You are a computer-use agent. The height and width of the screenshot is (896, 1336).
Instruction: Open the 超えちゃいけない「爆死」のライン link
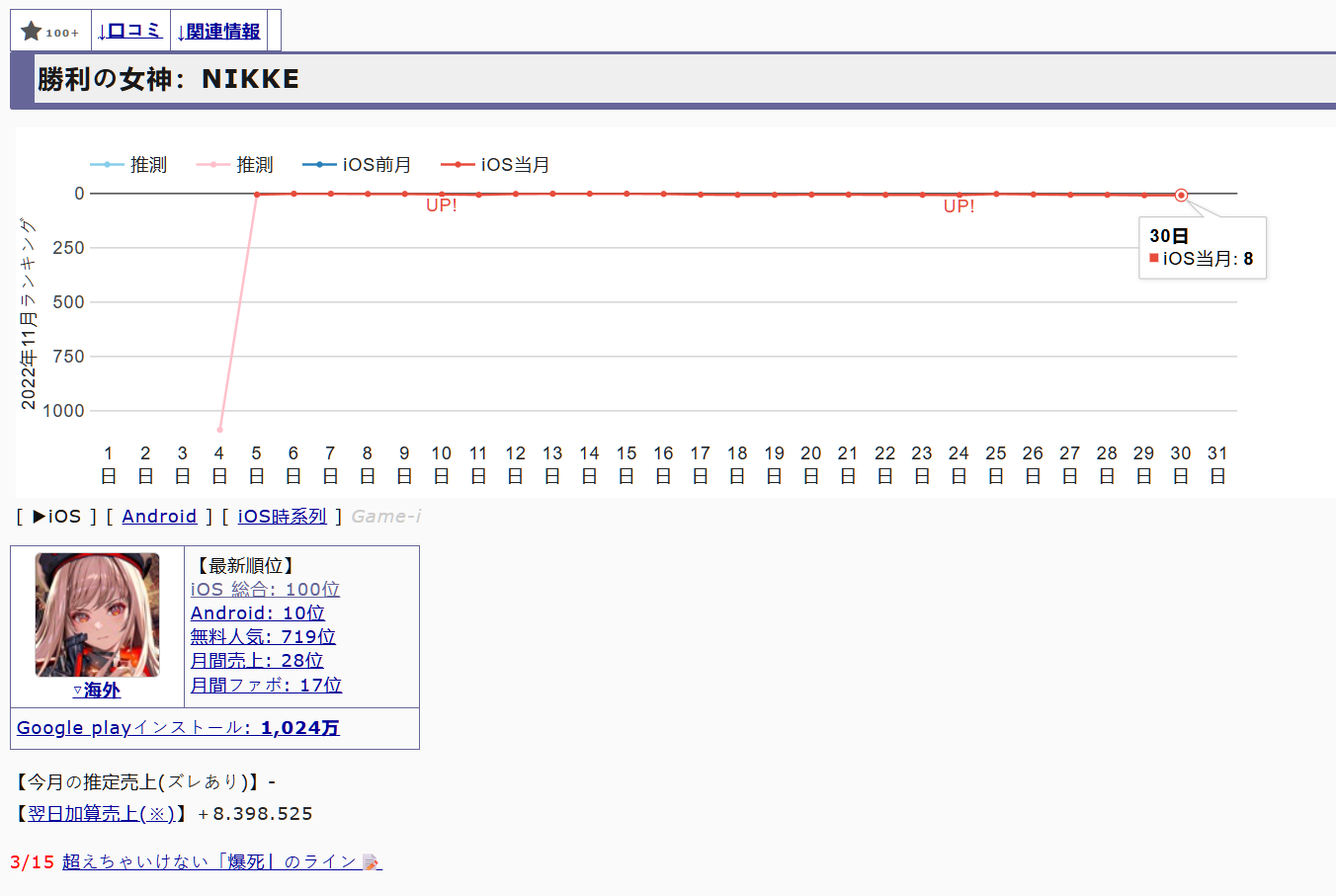209,862
